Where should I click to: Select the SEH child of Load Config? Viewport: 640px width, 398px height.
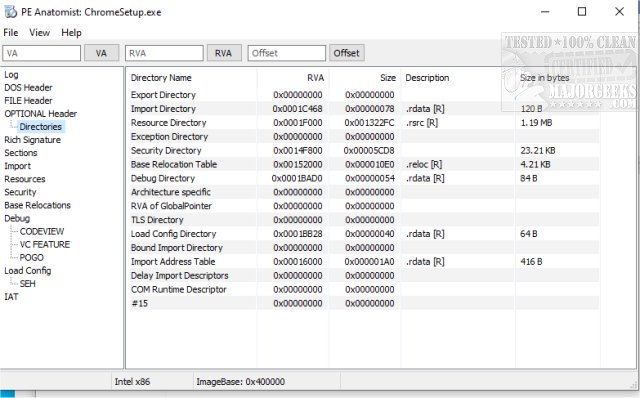[27, 284]
